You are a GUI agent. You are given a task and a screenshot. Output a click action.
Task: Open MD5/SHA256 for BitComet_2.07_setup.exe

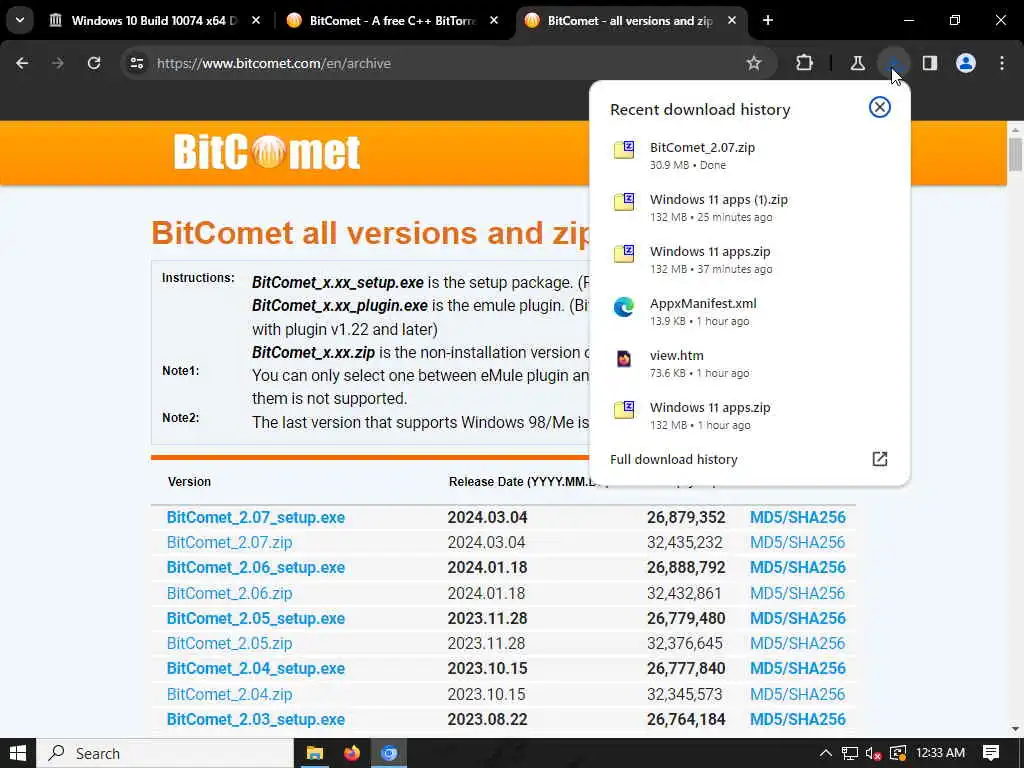[x=797, y=517]
